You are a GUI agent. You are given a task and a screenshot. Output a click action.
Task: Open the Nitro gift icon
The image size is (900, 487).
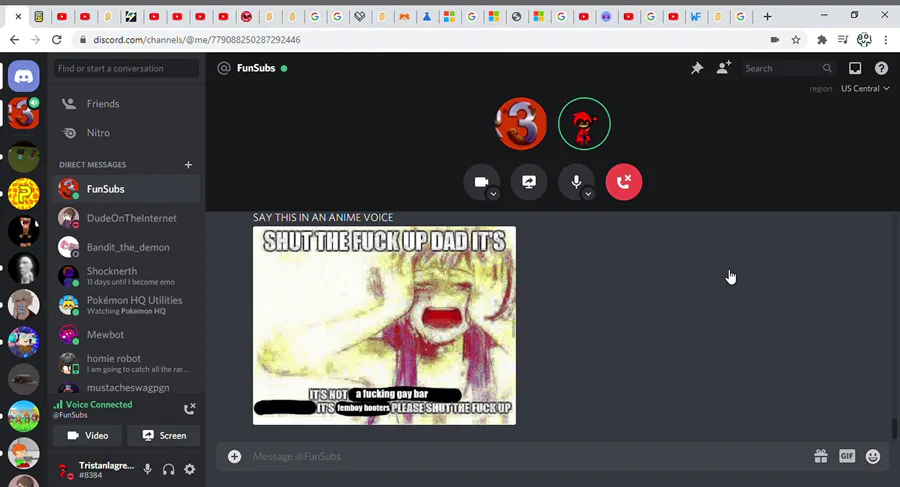821,457
